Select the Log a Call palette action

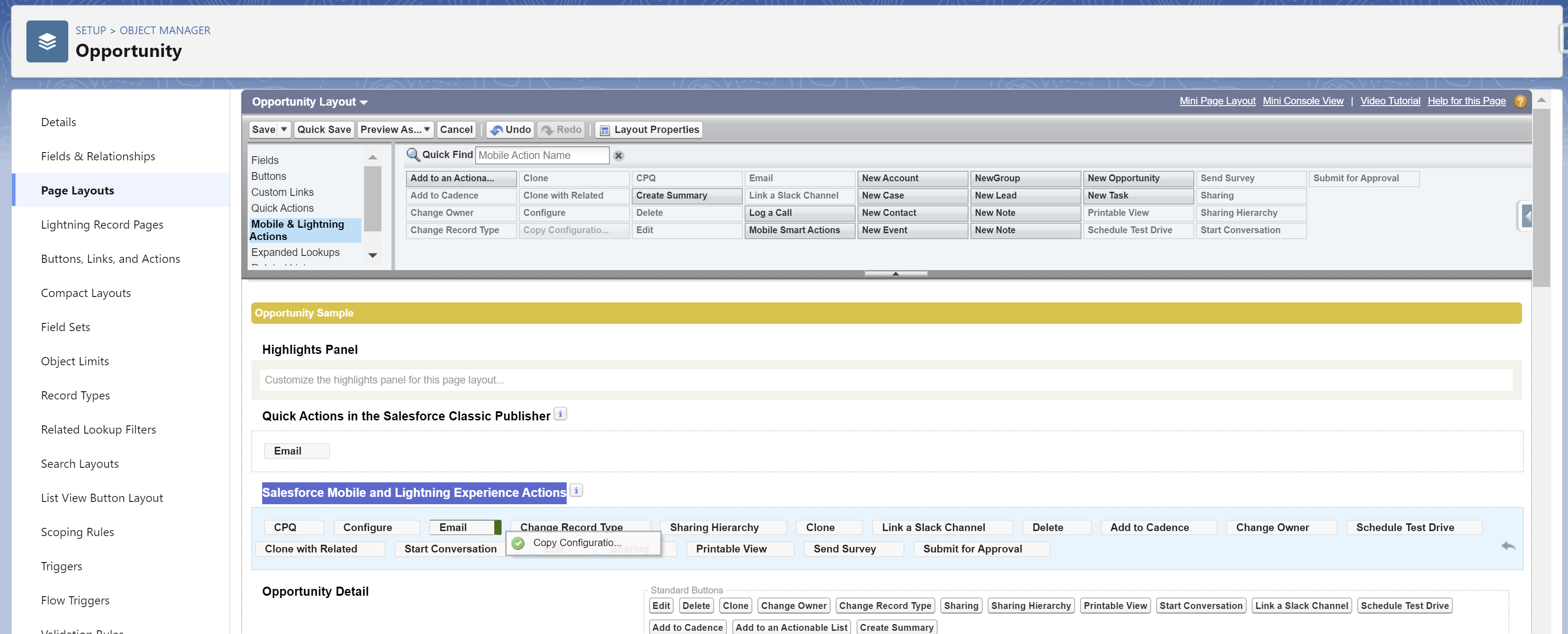point(799,213)
